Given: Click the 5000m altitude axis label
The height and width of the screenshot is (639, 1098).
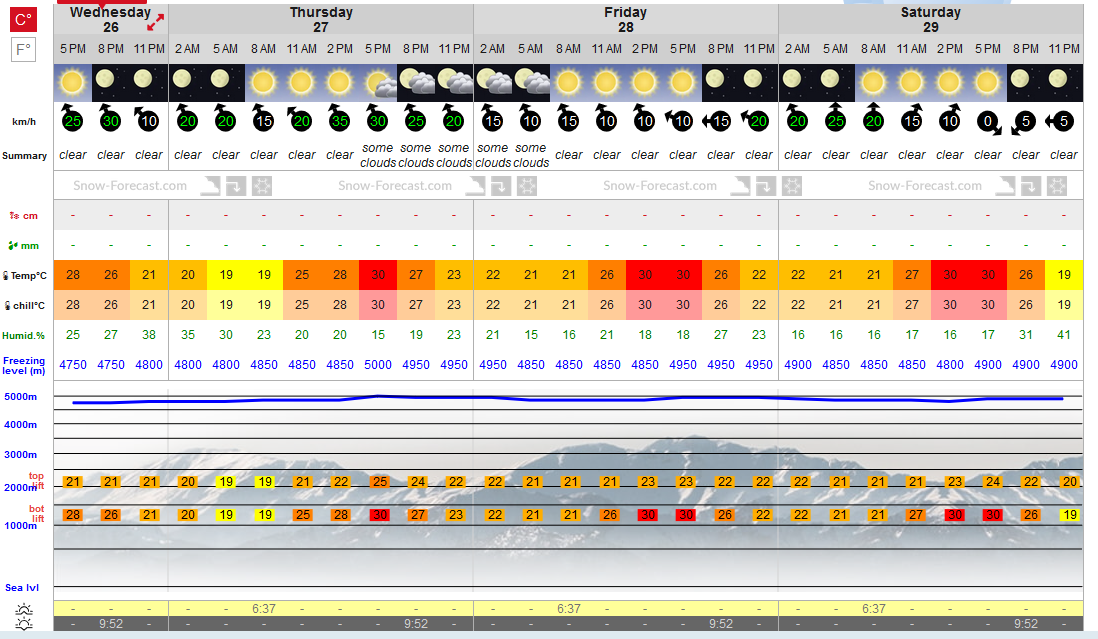Looking at the screenshot, I should coord(21,397).
